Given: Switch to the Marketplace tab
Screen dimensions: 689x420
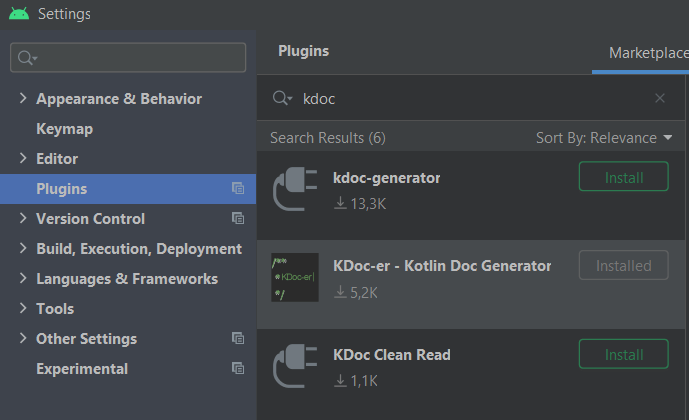Looking at the screenshot, I should [648, 52].
